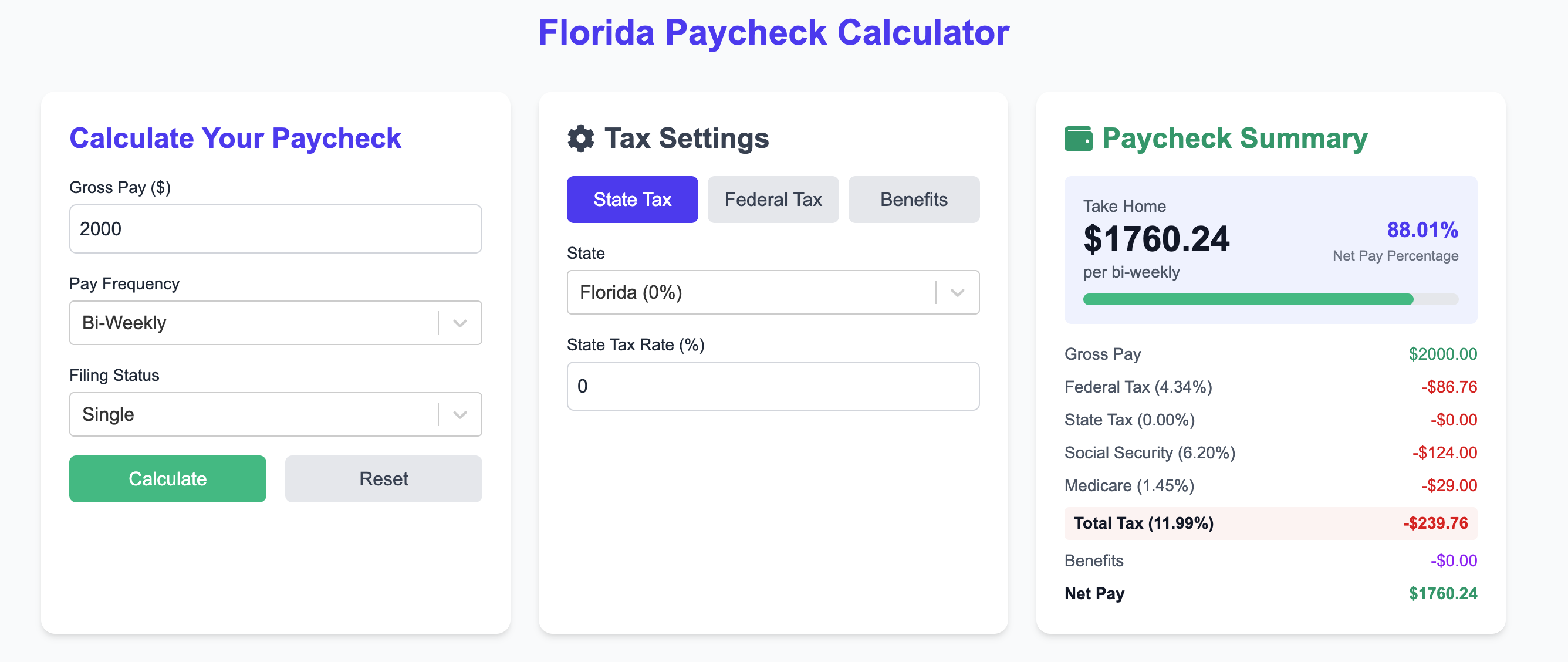
Task: Click the 88.01% Net Pay Percentage value
Action: (x=1422, y=229)
